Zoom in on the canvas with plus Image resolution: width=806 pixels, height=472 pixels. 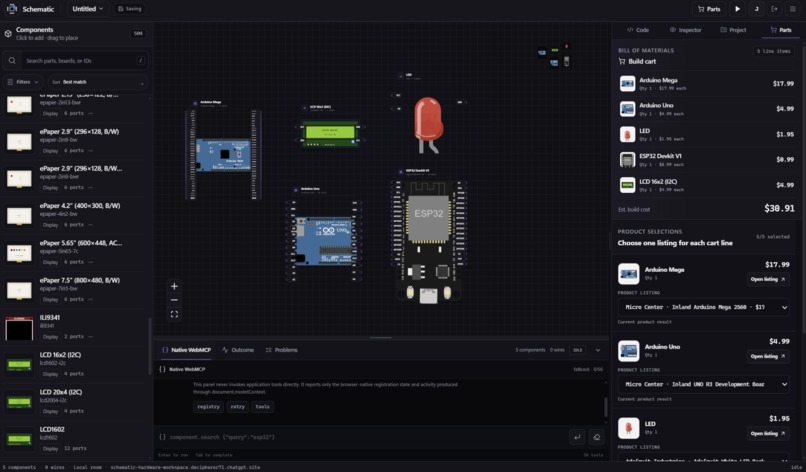[174, 286]
